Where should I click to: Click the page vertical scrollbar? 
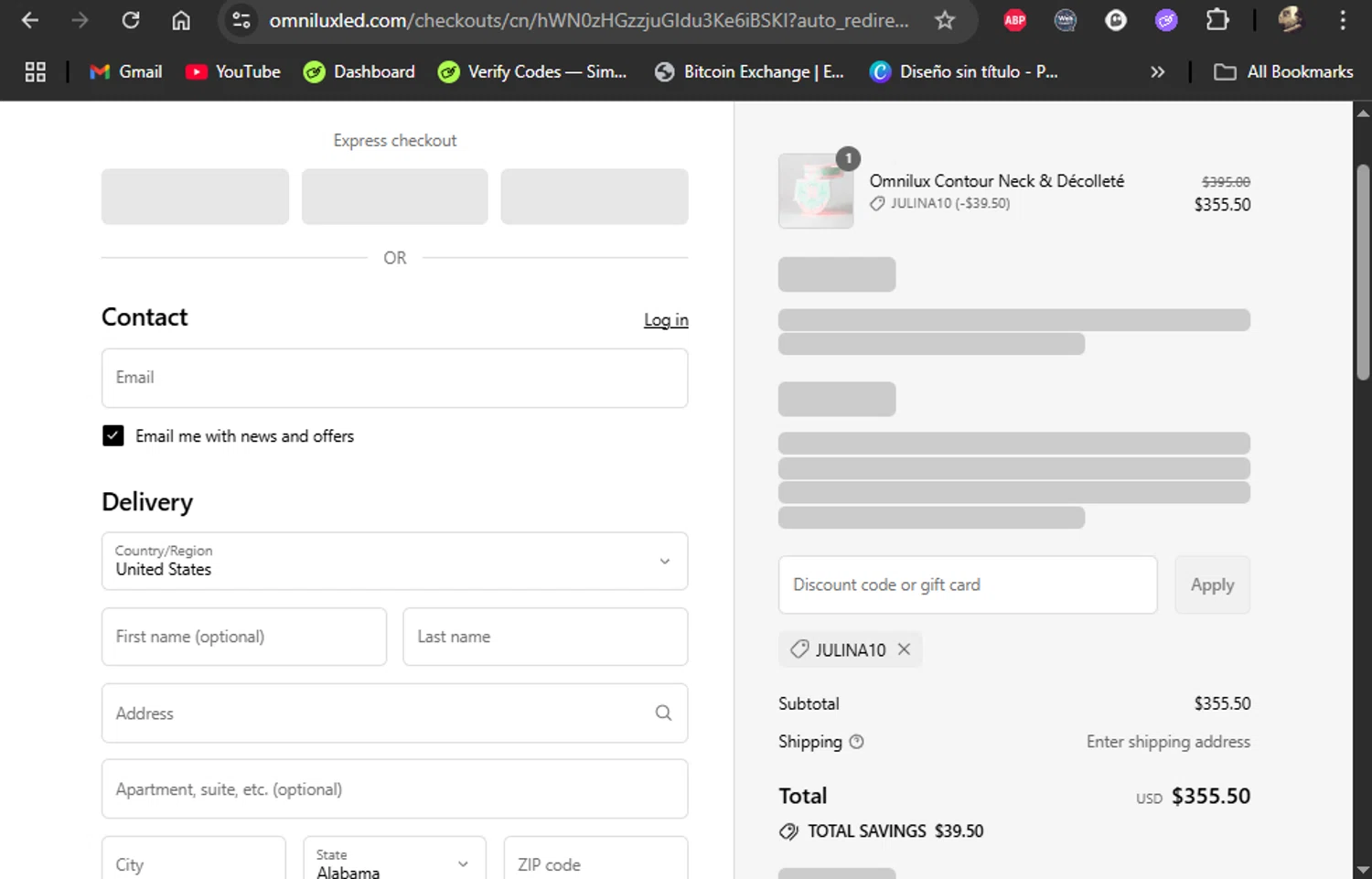click(x=1363, y=273)
